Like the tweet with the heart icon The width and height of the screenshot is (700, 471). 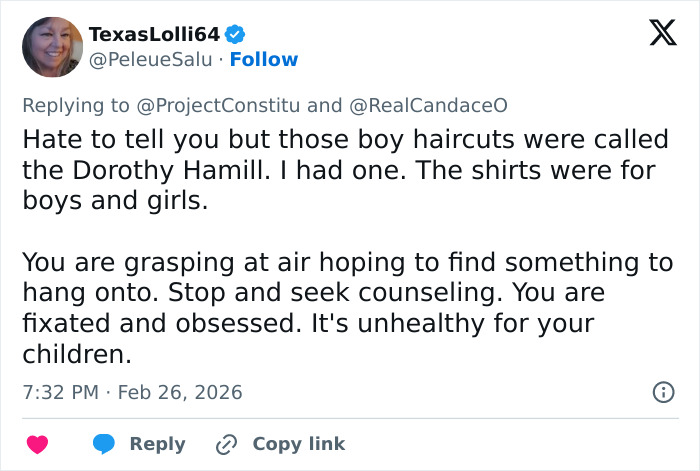point(38,444)
